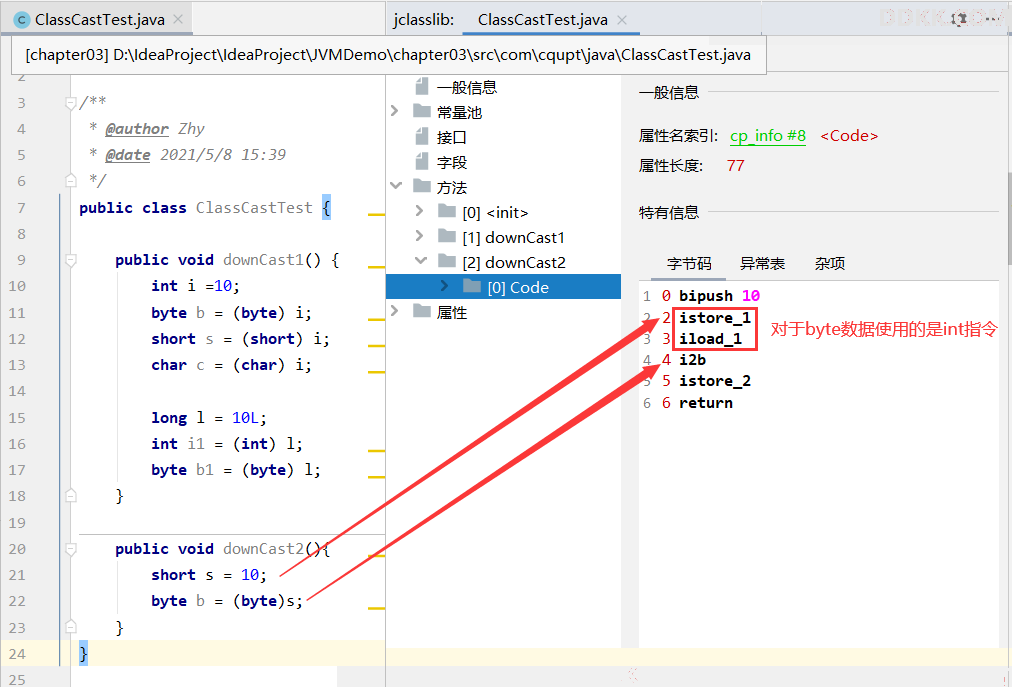Open the 一般信息 tree node
Screen dimensions: 1012x687
click(x=467, y=87)
